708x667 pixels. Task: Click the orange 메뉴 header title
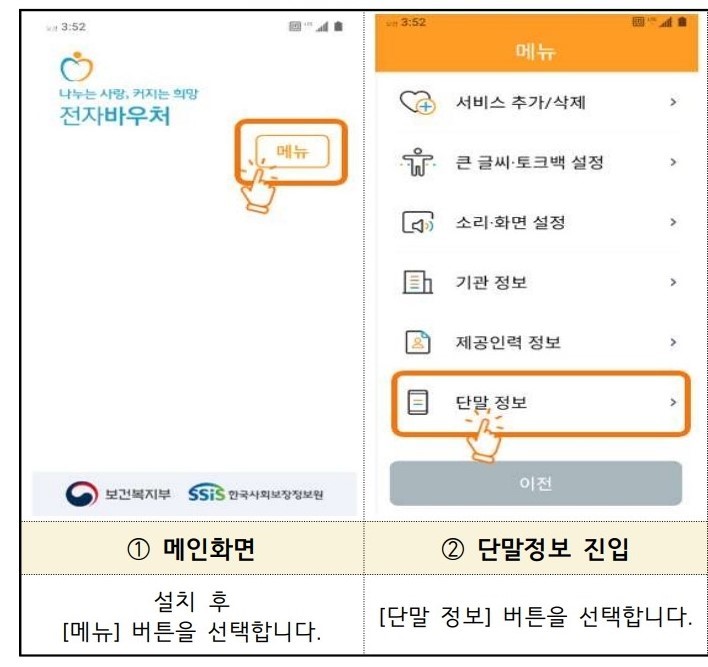536,51
